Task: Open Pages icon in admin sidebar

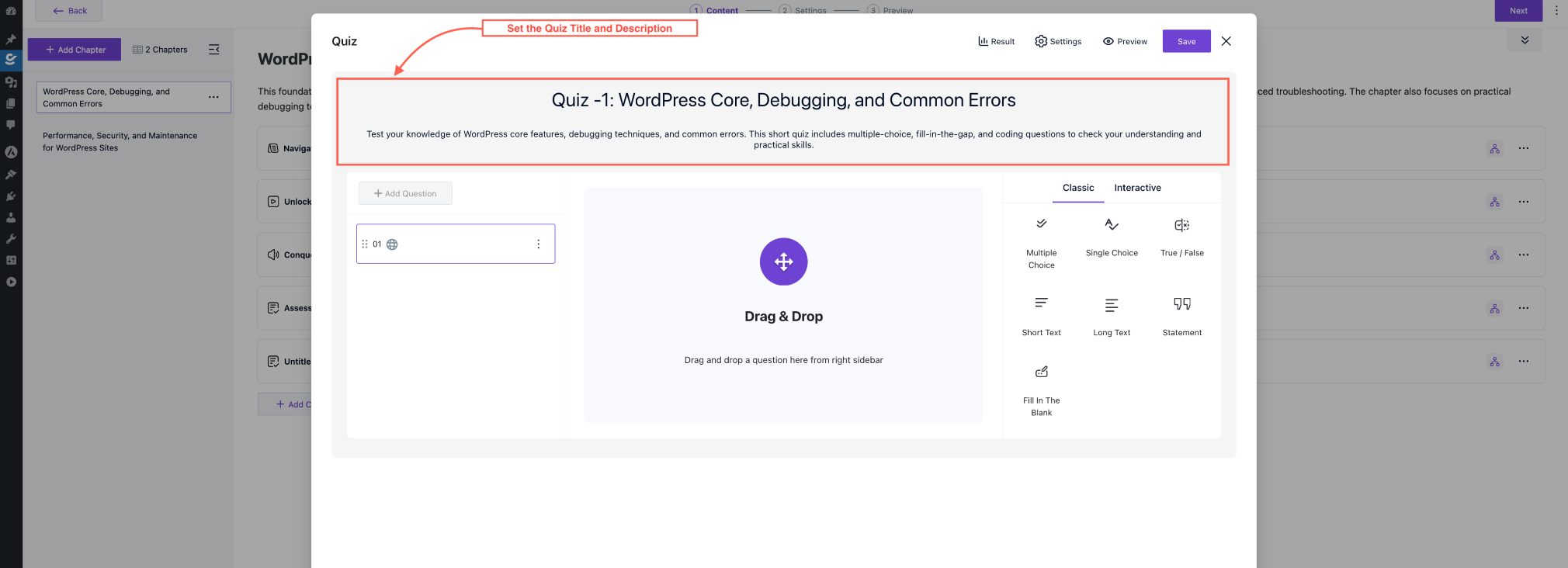Action: point(11,103)
